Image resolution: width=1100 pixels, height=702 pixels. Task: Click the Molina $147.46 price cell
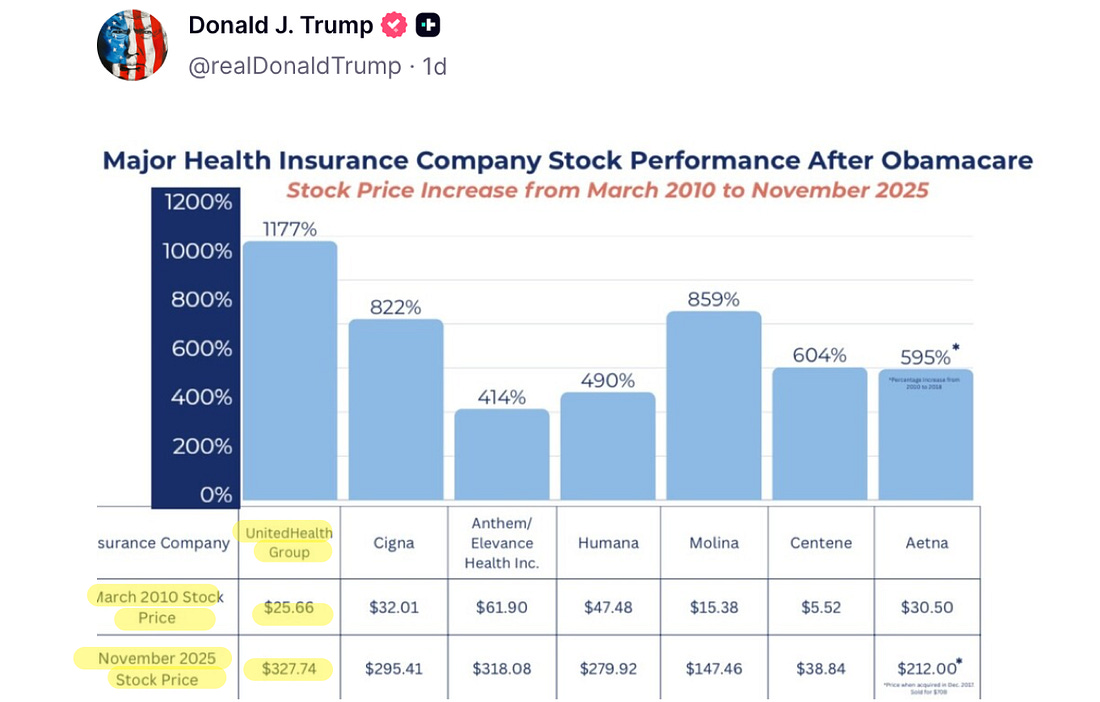pyautogui.click(x=714, y=670)
